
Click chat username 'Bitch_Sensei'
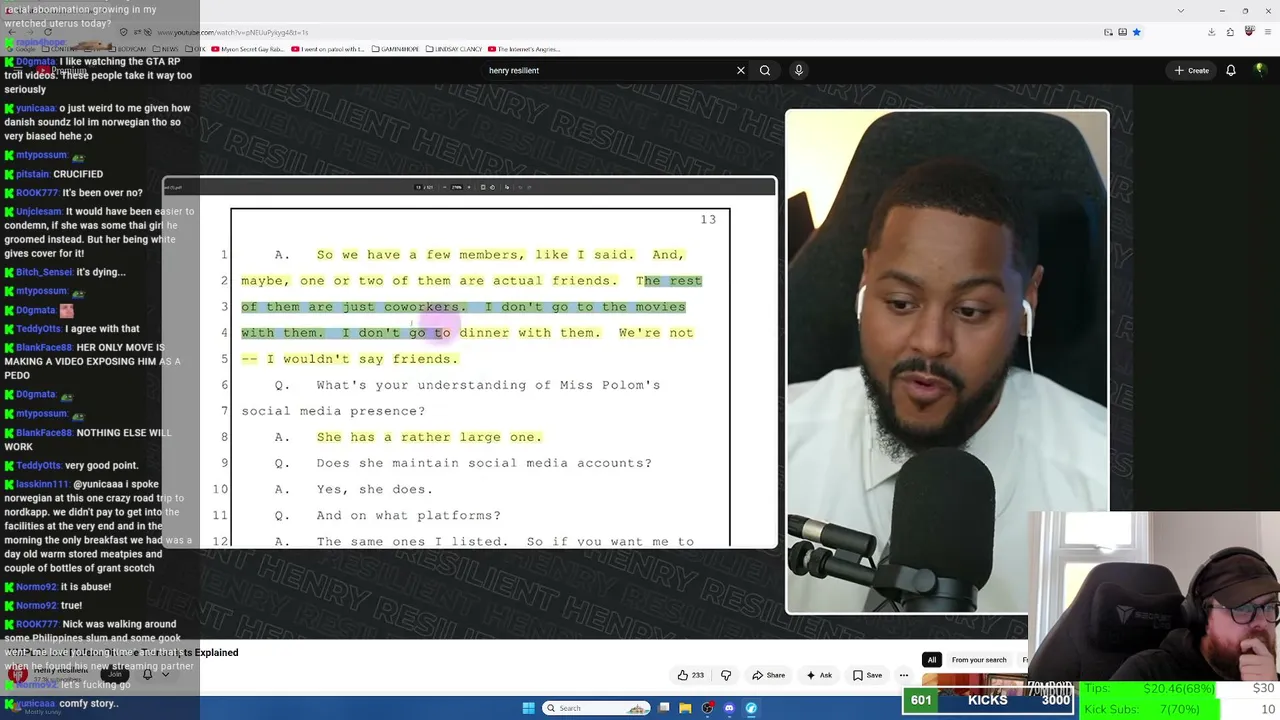click(x=44, y=272)
